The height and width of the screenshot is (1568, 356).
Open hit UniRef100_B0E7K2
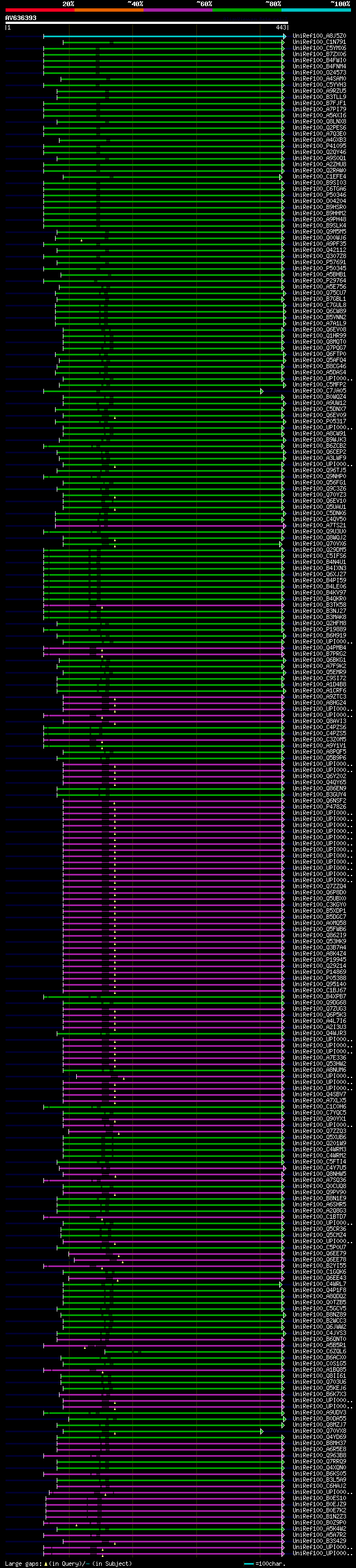click(x=319, y=1510)
